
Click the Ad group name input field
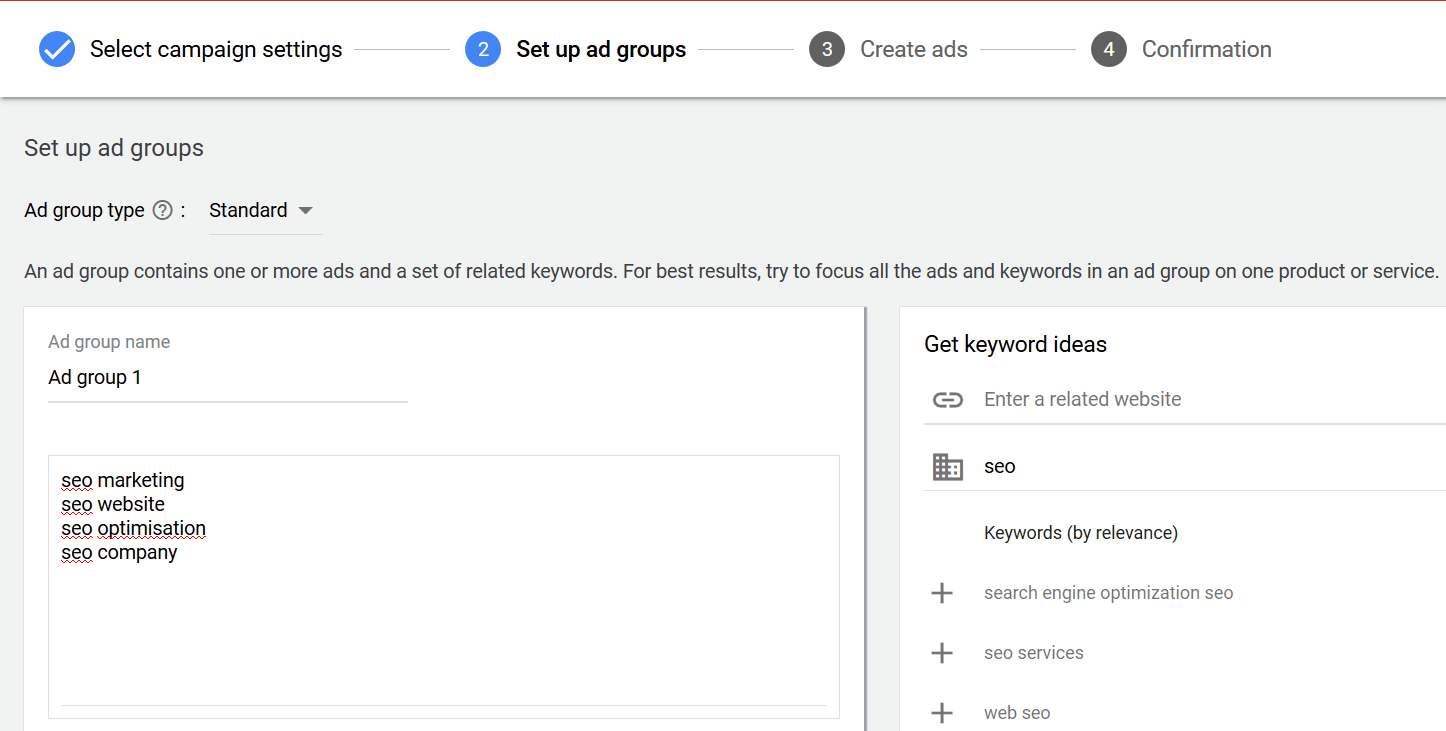tap(227, 377)
